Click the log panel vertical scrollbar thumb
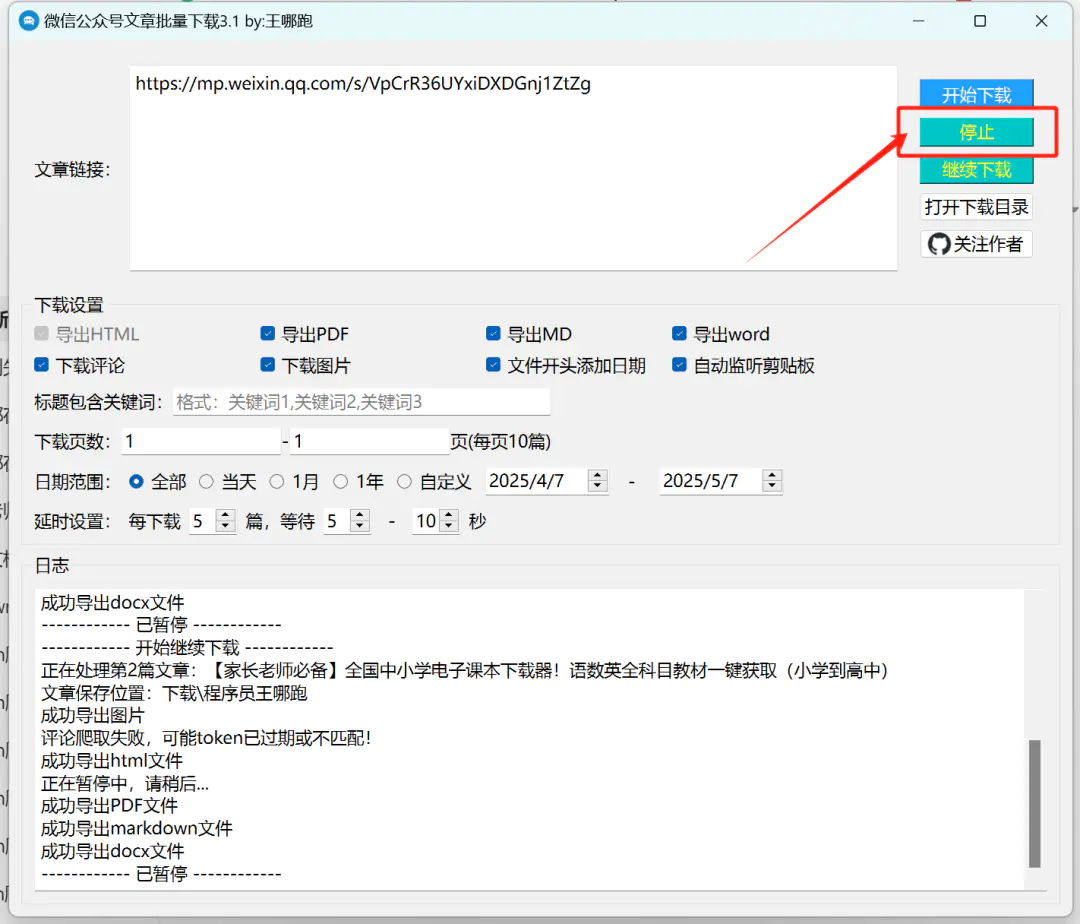This screenshot has height=924, width=1080. tap(1034, 804)
